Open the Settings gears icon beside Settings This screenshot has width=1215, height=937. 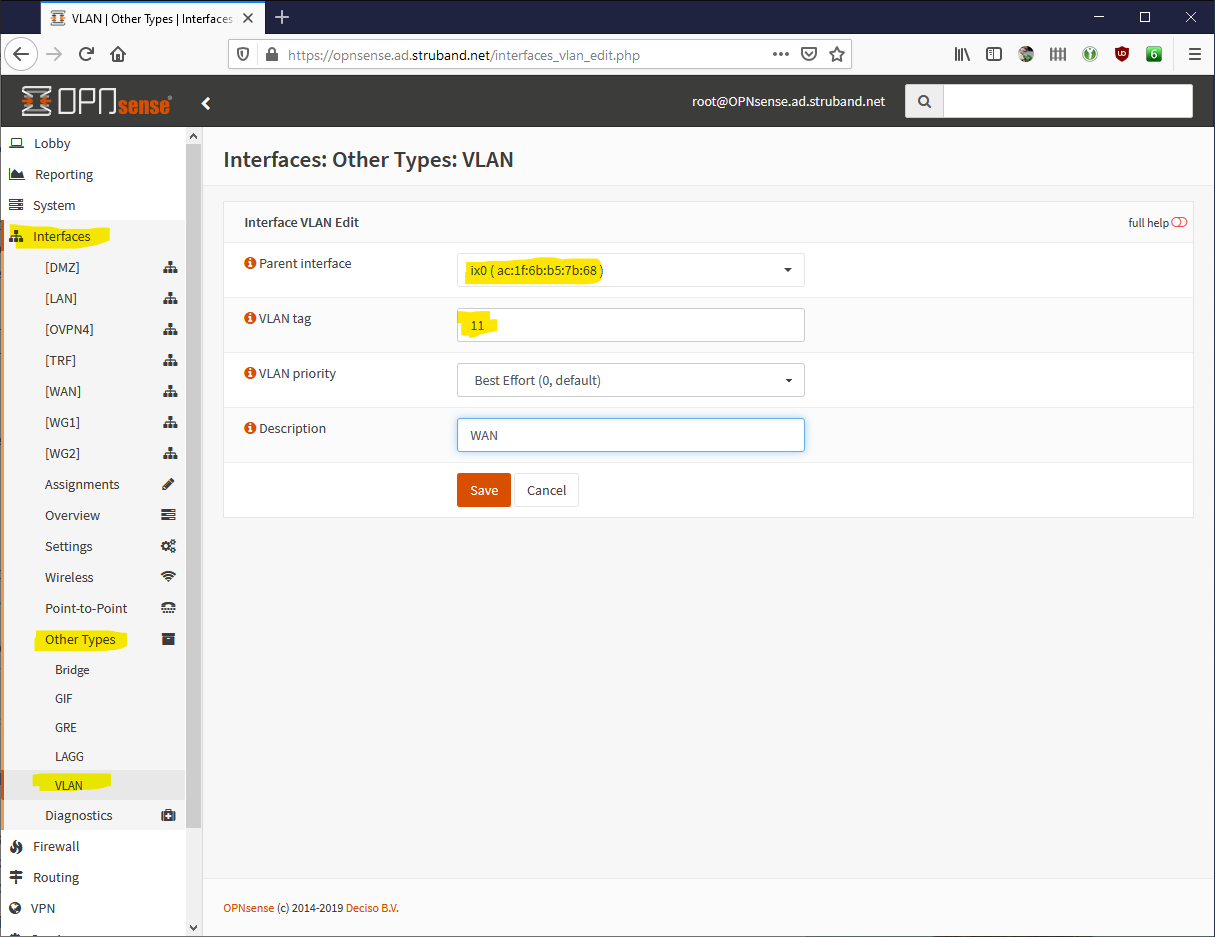click(x=168, y=546)
